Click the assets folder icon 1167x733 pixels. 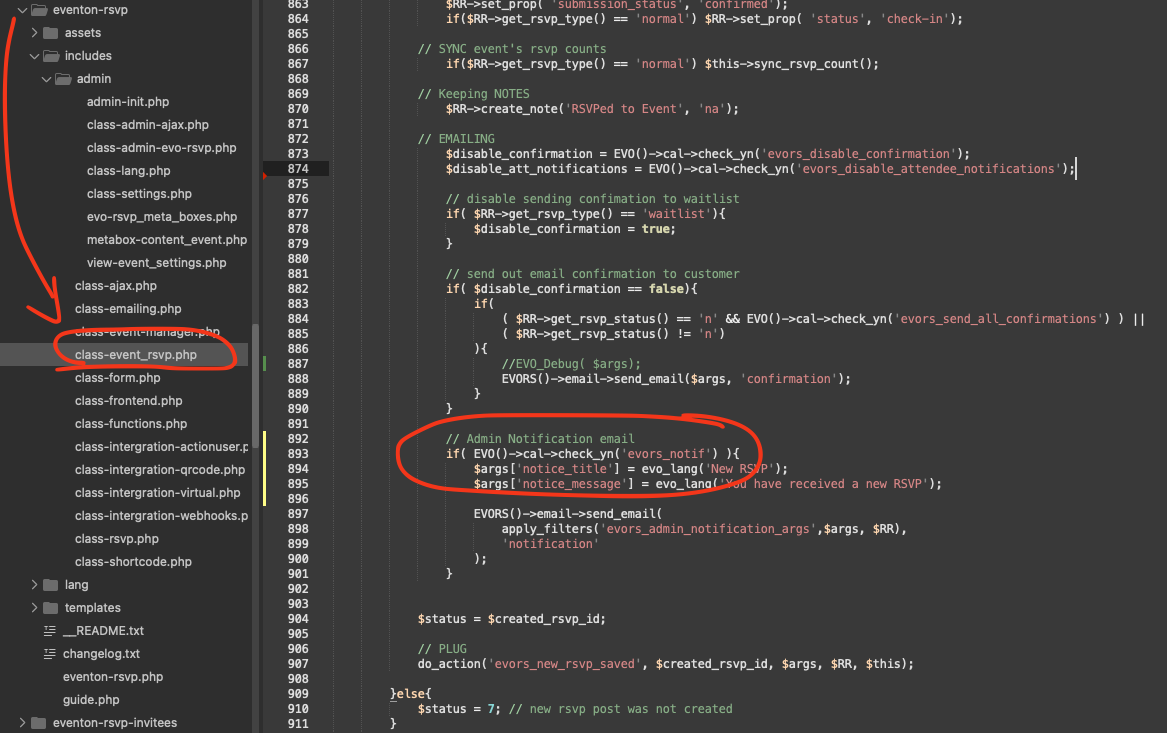point(51,33)
